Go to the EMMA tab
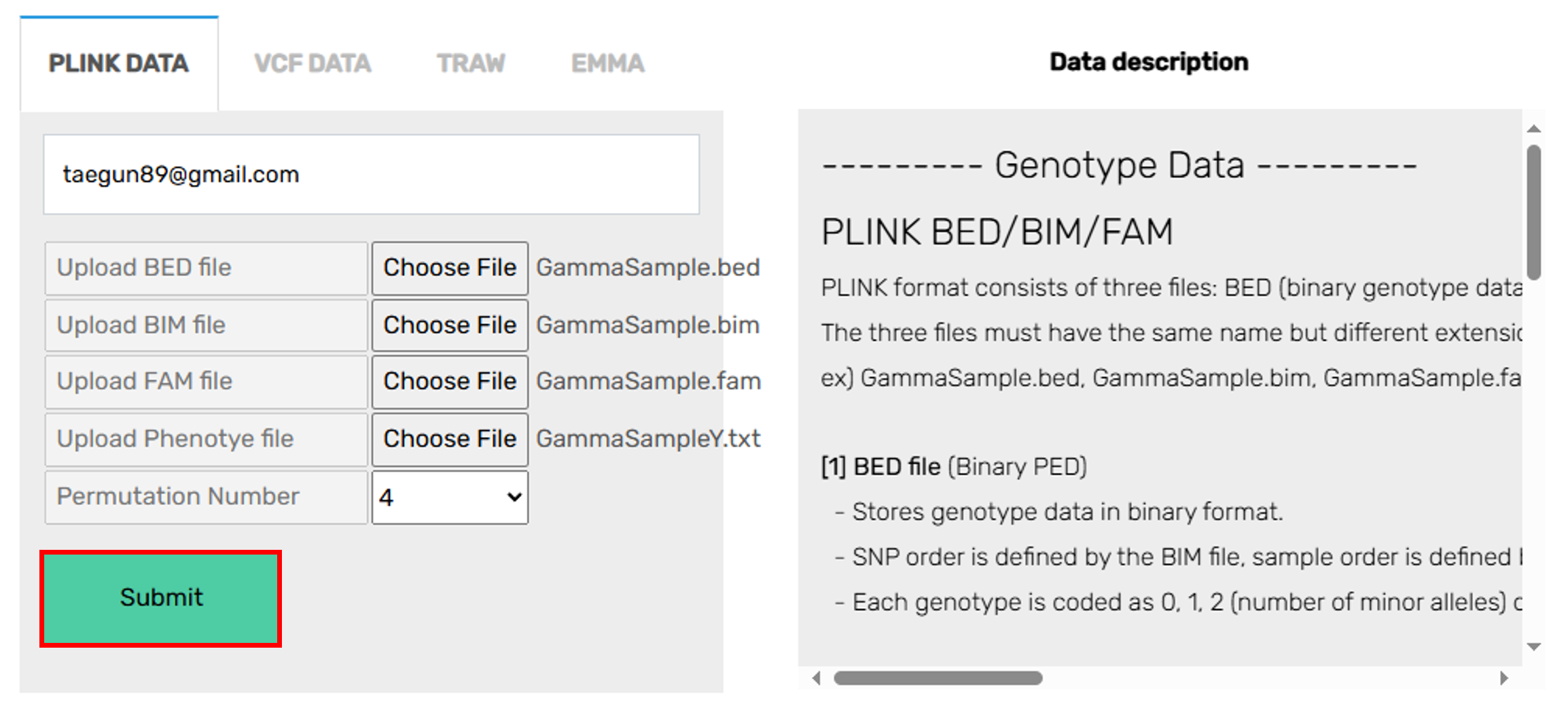This screenshot has width=1568, height=717. pyautogui.click(x=607, y=64)
